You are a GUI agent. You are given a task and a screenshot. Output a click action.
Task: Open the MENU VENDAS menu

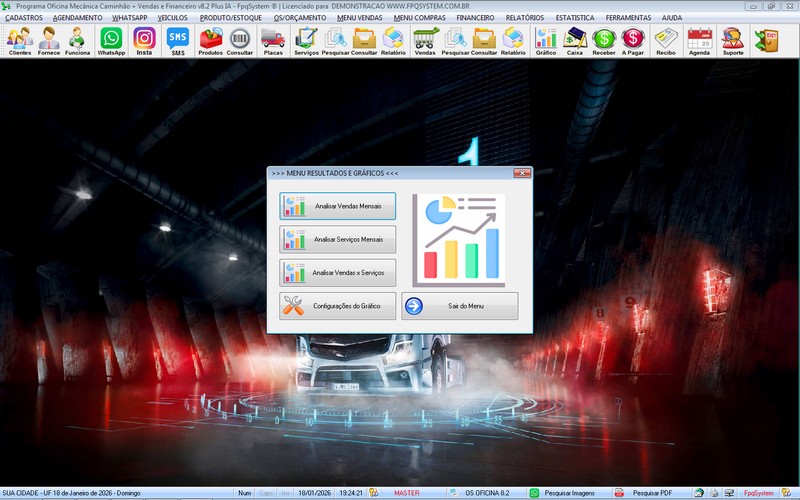(360, 17)
